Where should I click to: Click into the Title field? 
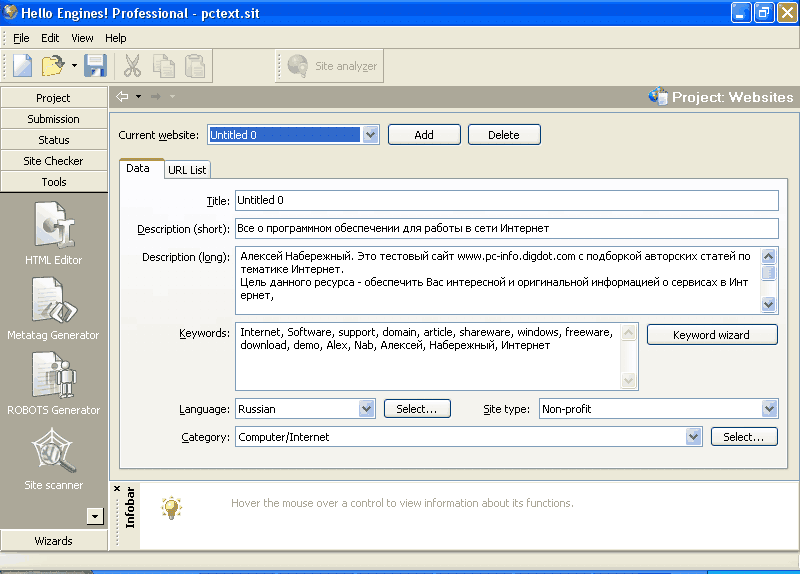[x=507, y=200]
